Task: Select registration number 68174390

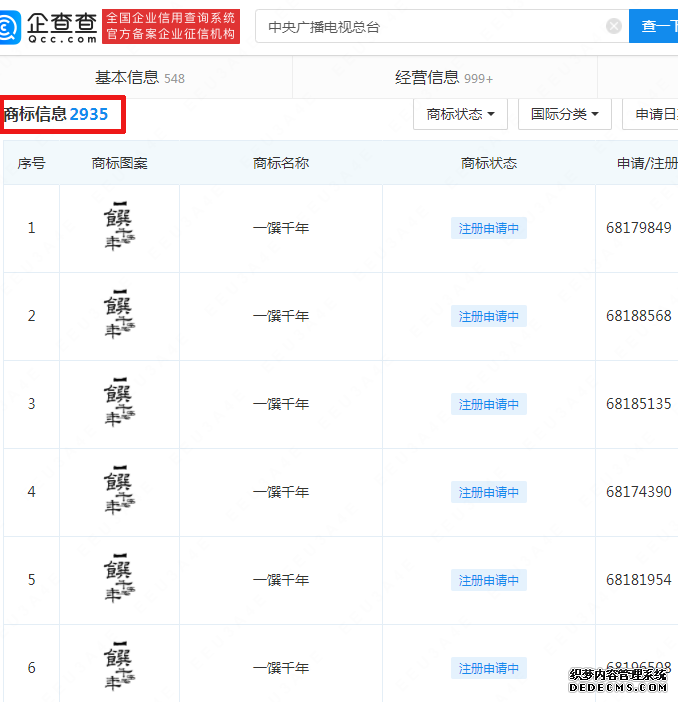Action: point(639,492)
